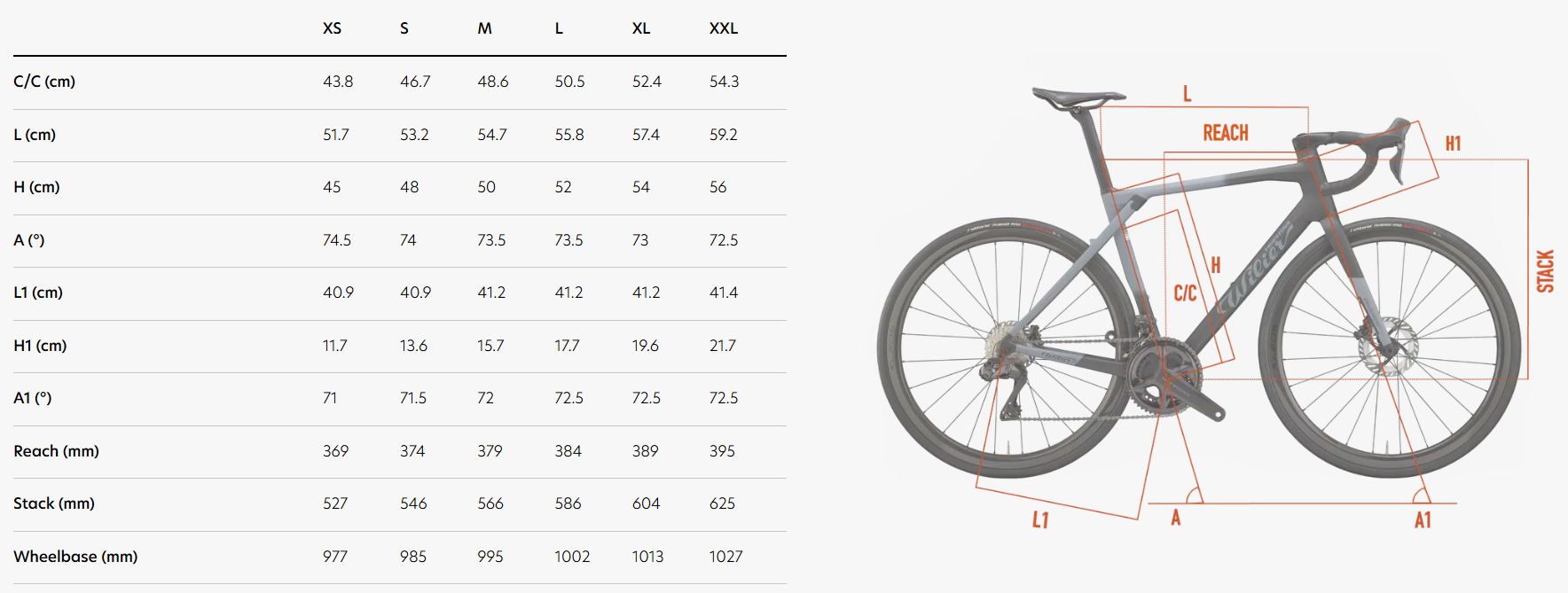
Task: Click the STACK label on diagram
Action: pyautogui.click(x=1546, y=271)
